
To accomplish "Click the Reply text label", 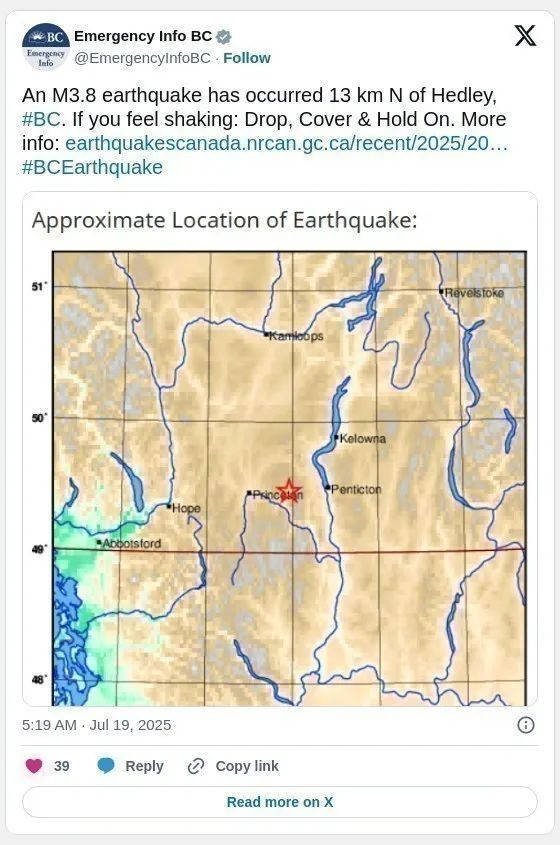I will (144, 766).
